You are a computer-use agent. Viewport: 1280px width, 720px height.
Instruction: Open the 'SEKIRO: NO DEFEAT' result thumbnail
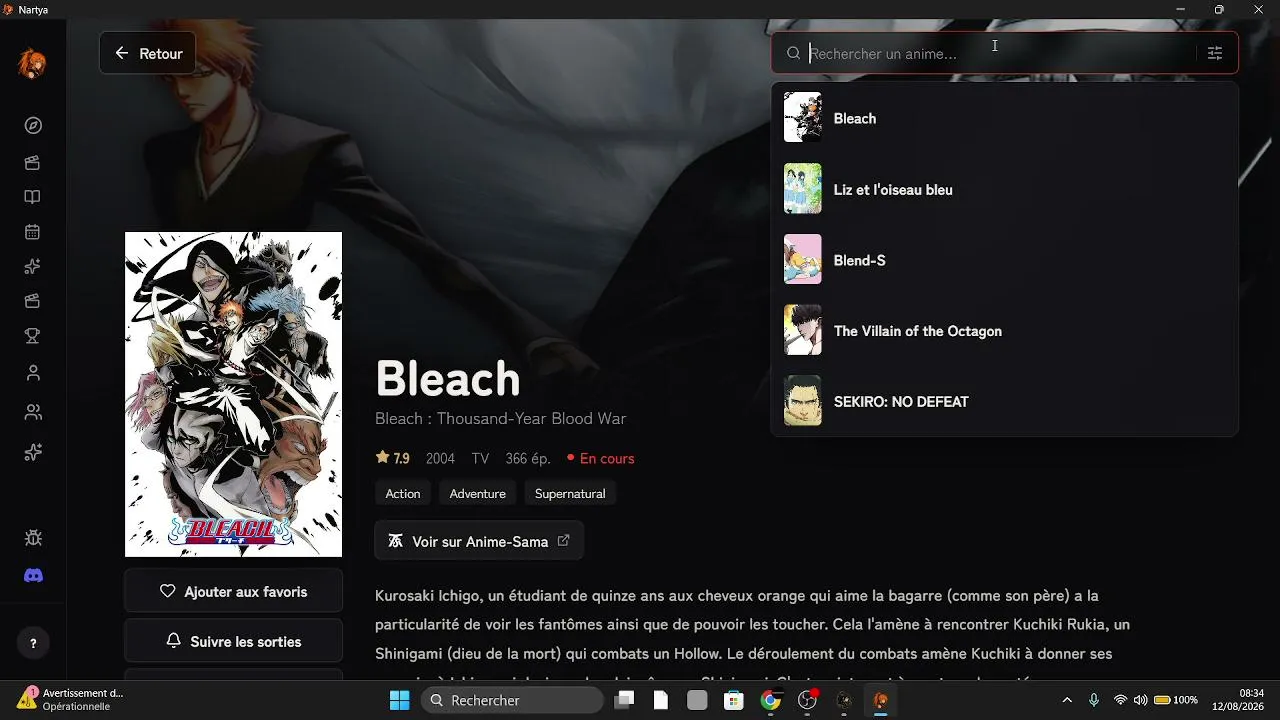click(x=803, y=400)
